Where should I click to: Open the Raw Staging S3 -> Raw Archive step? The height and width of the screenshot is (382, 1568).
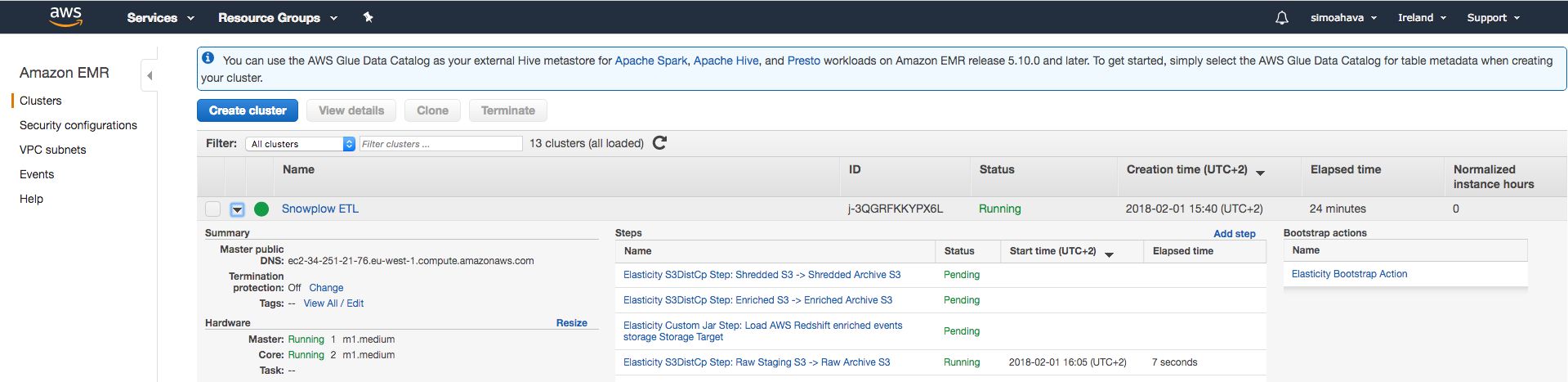tap(757, 362)
